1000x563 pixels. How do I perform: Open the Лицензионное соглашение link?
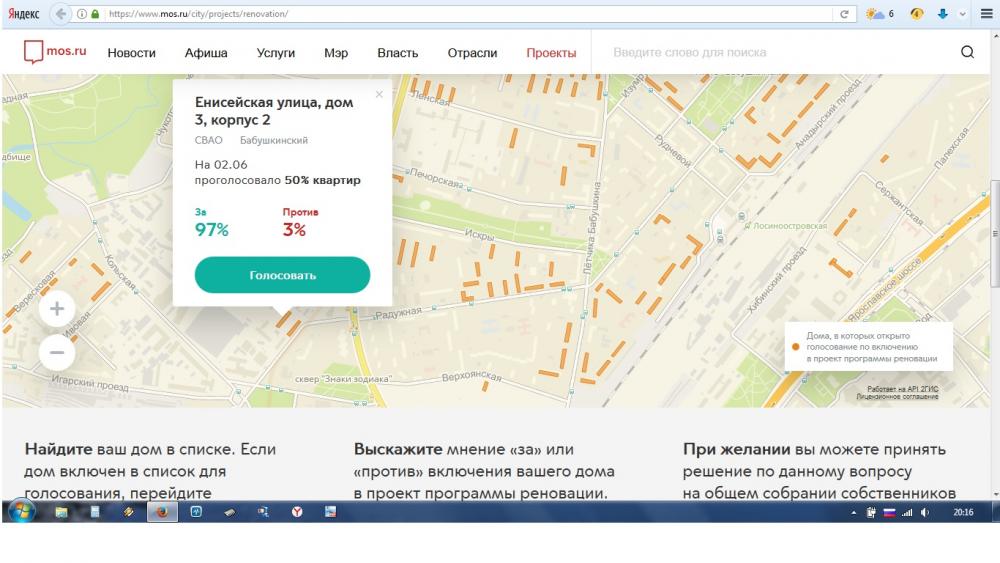pos(897,397)
